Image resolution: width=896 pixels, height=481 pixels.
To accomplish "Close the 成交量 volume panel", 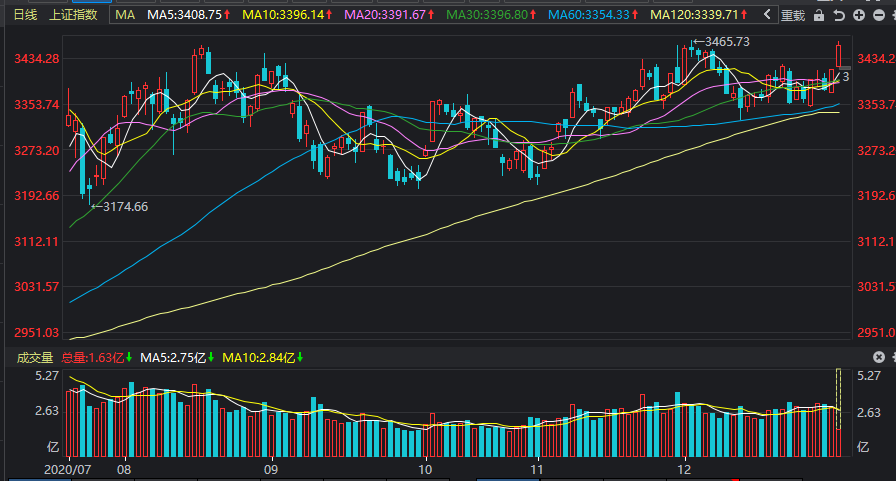I will (x=879, y=357).
